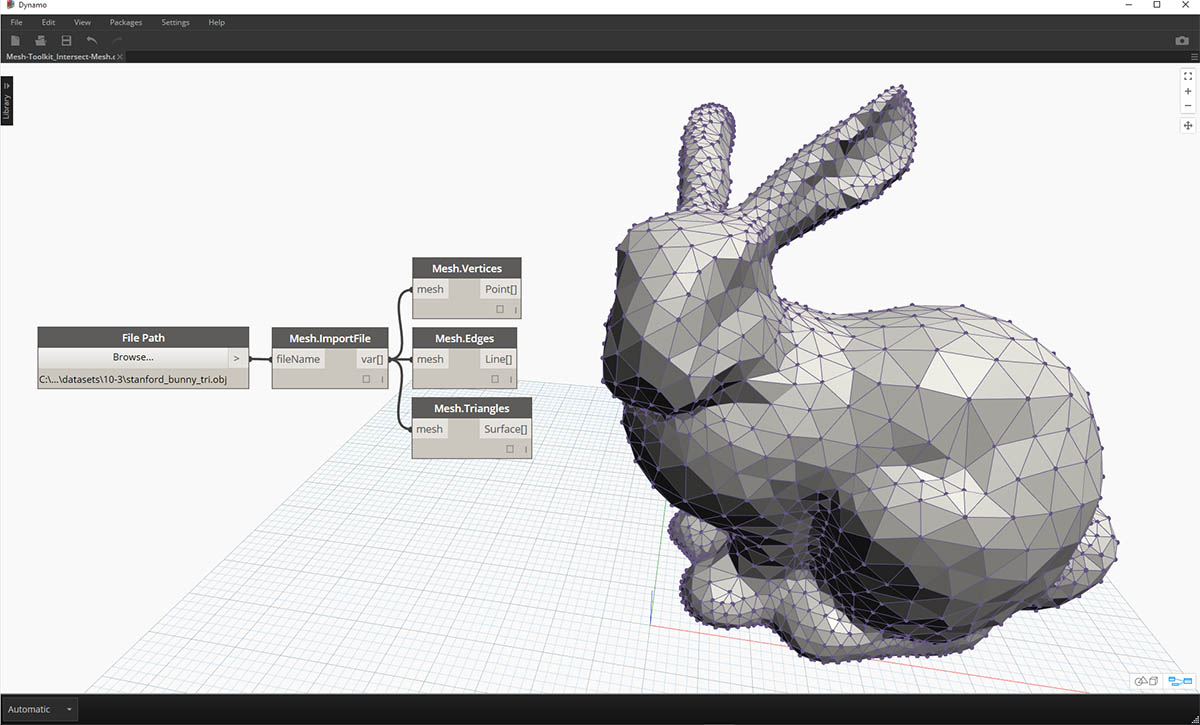Click the Zoom Out icon in viewport controls
The height and width of the screenshot is (725, 1200).
click(1188, 105)
